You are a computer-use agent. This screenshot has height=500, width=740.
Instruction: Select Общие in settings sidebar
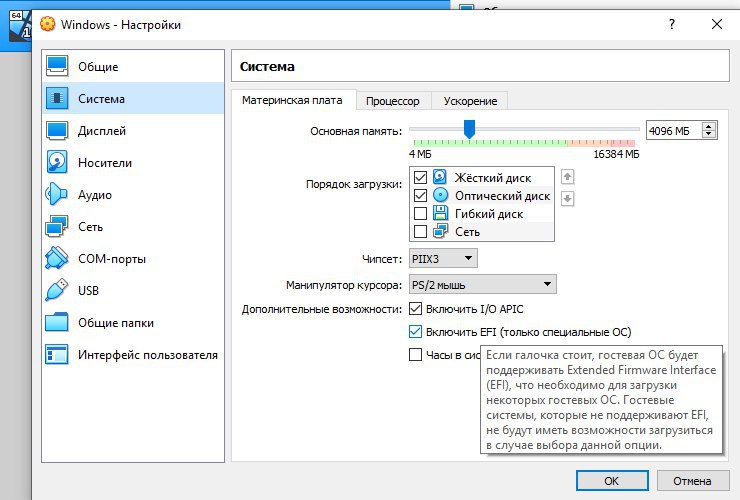133,66
